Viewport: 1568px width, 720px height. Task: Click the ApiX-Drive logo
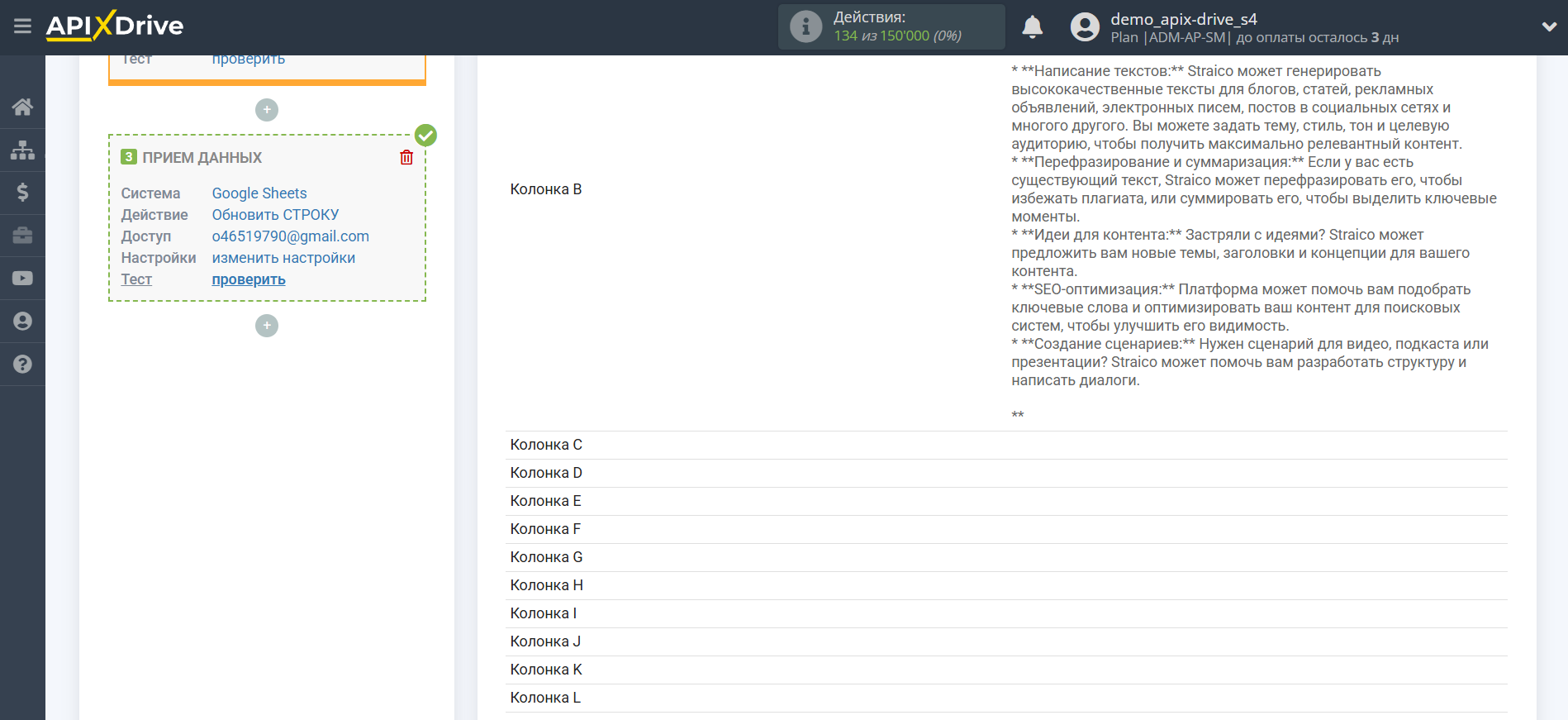click(x=115, y=26)
